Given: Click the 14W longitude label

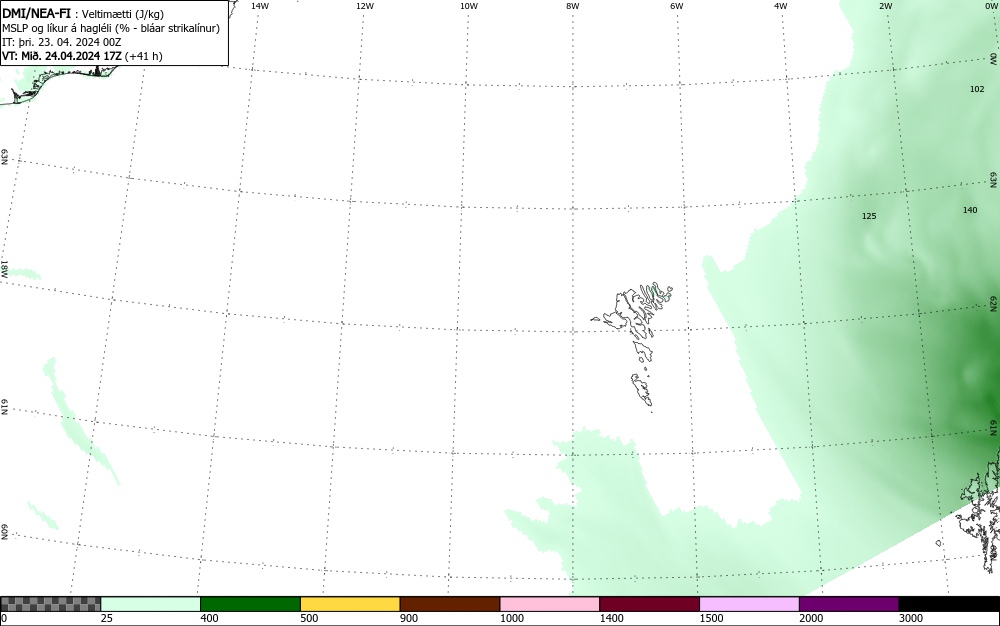Looking at the screenshot, I should coord(260,6).
